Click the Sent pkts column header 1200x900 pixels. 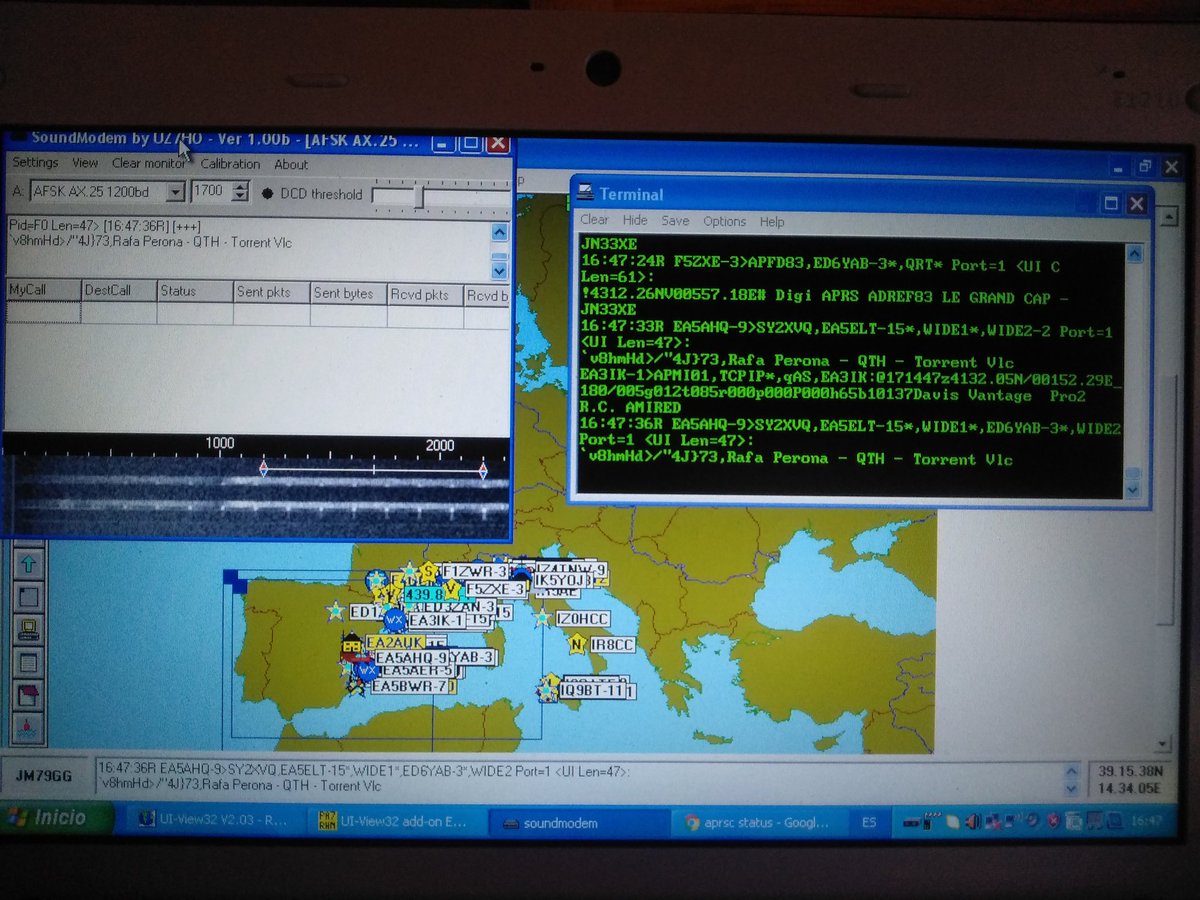[x=271, y=292]
